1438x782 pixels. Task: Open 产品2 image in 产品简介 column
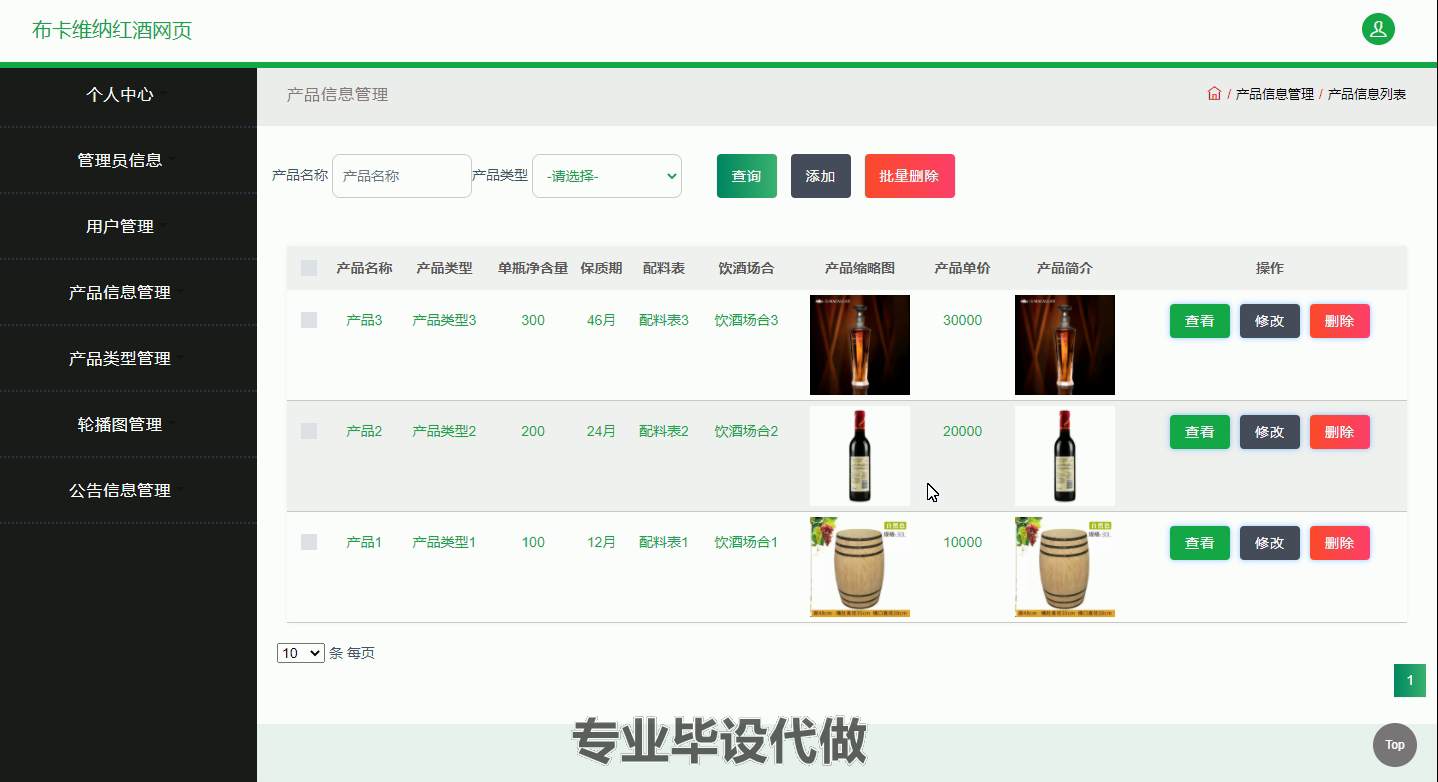click(x=1065, y=456)
